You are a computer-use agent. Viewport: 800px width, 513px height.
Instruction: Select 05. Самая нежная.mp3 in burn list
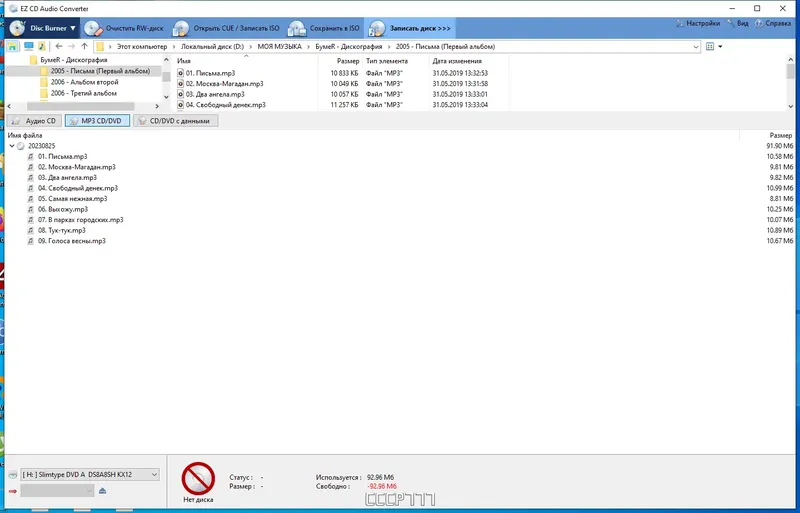point(72,199)
